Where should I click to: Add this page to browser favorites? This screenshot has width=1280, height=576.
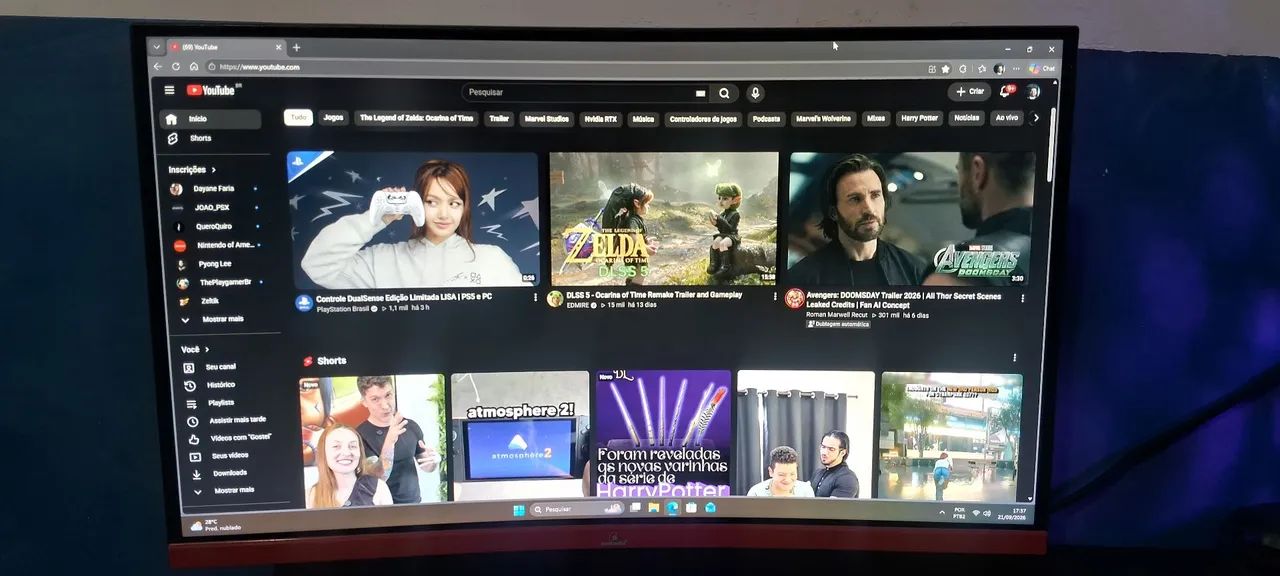click(946, 69)
